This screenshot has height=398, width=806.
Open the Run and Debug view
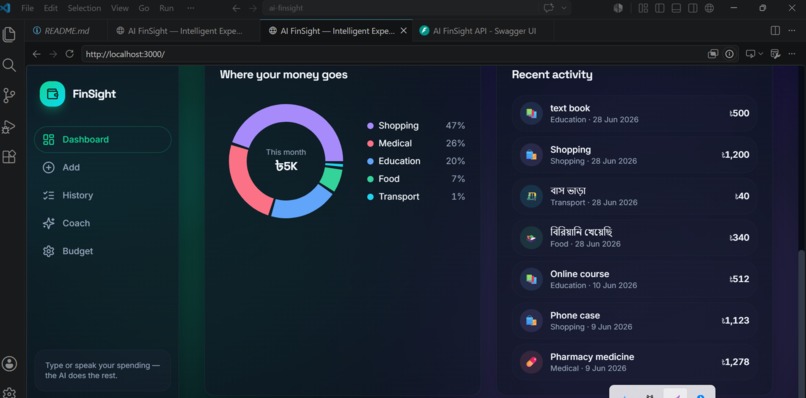(x=9, y=126)
